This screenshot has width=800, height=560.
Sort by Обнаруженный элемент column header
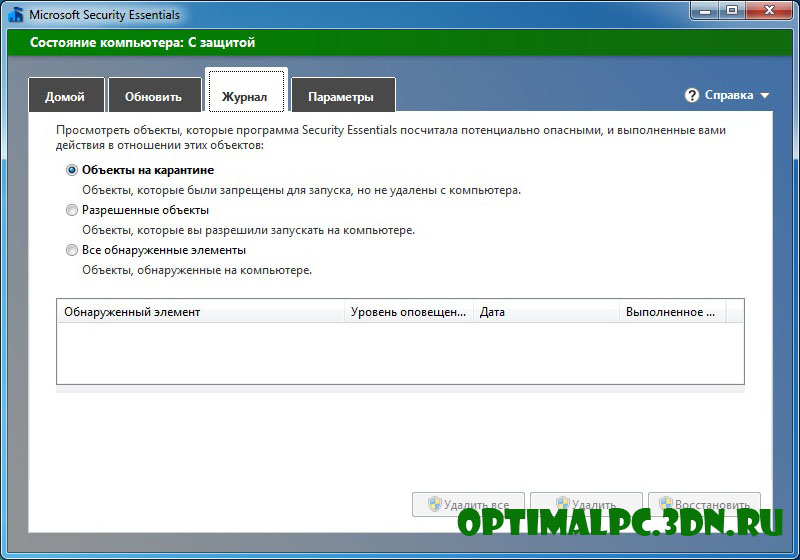pos(201,312)
